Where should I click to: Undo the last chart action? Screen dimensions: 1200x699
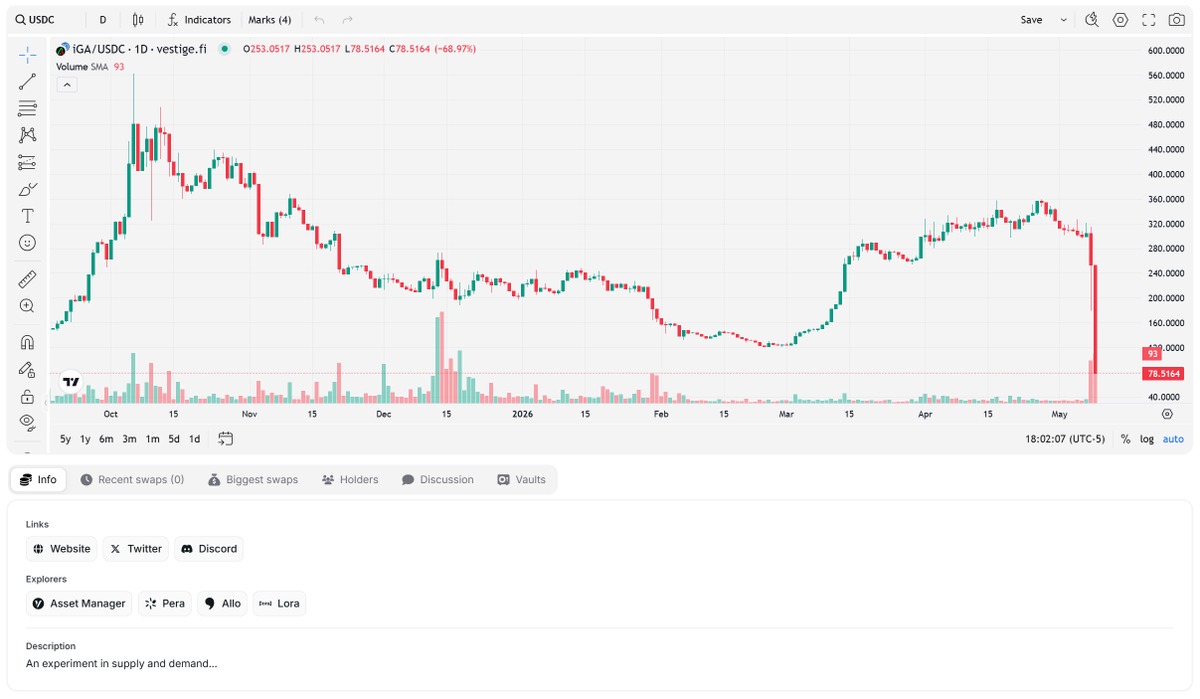pos(319,19)
